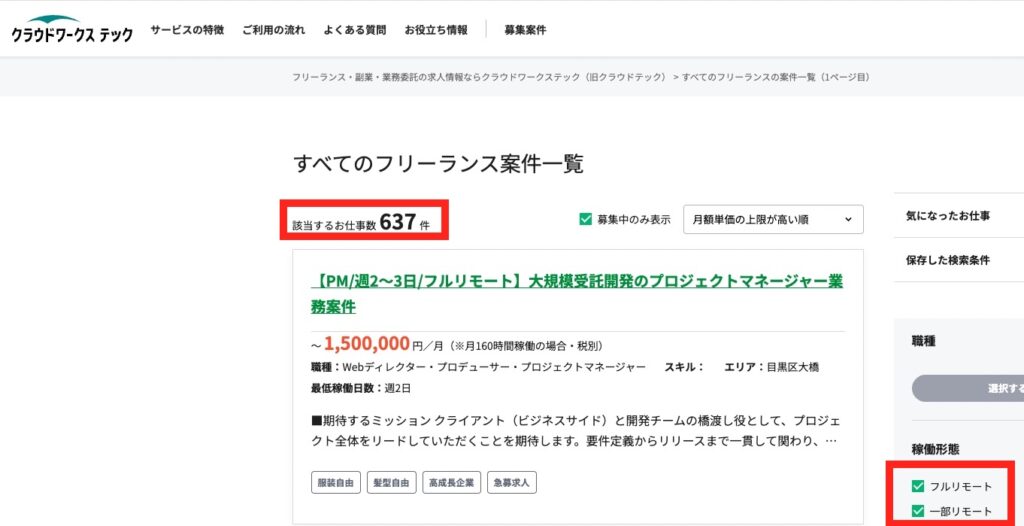This screenshot has height=526, width=1024.
Task: Select the 急募求人 tag
Action: [x=512, y=483]
